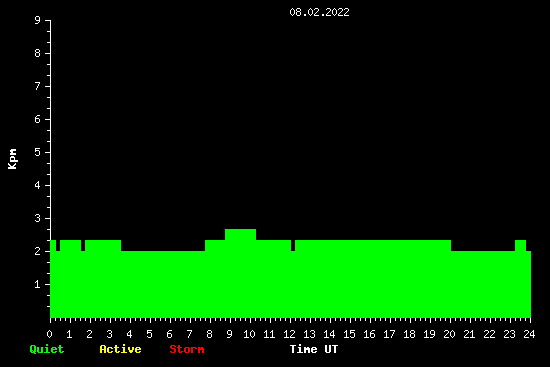Screen dimensions: 550x367
Task: Select hour 16 on the time axis
Action: pos(369,334)
